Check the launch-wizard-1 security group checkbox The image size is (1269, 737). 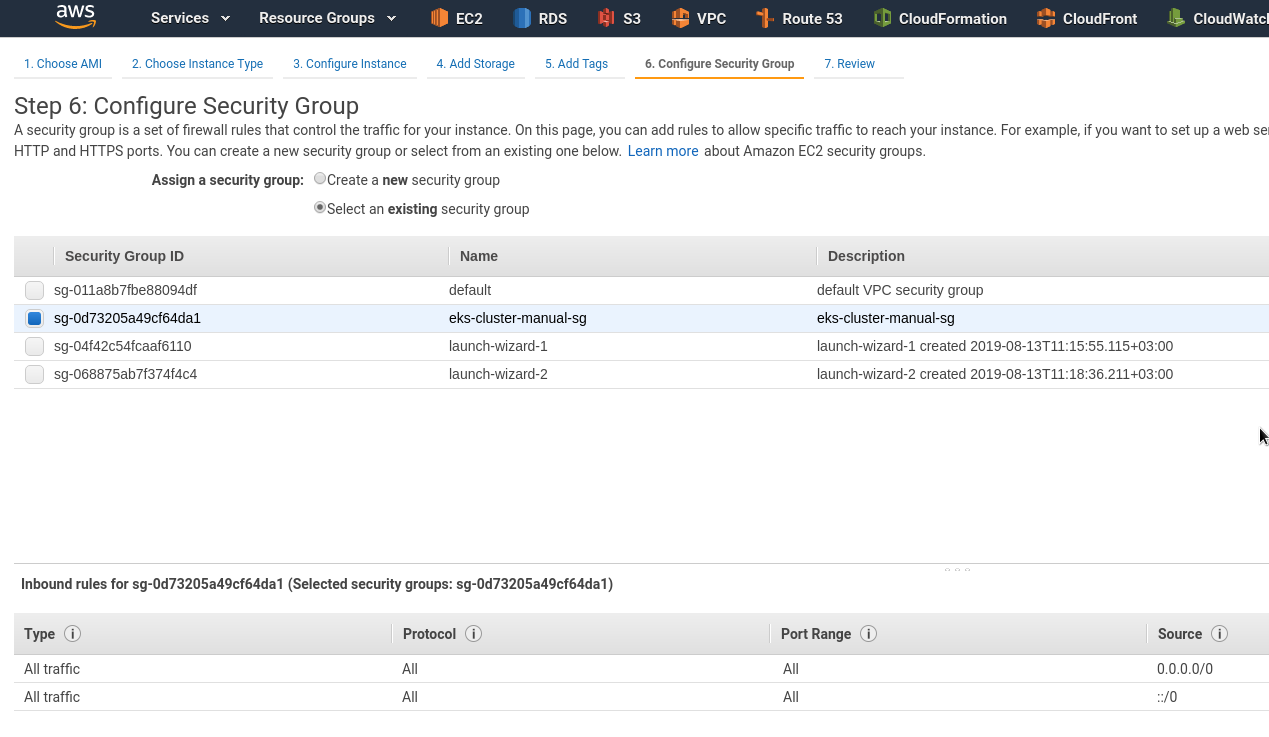point(35,347)
